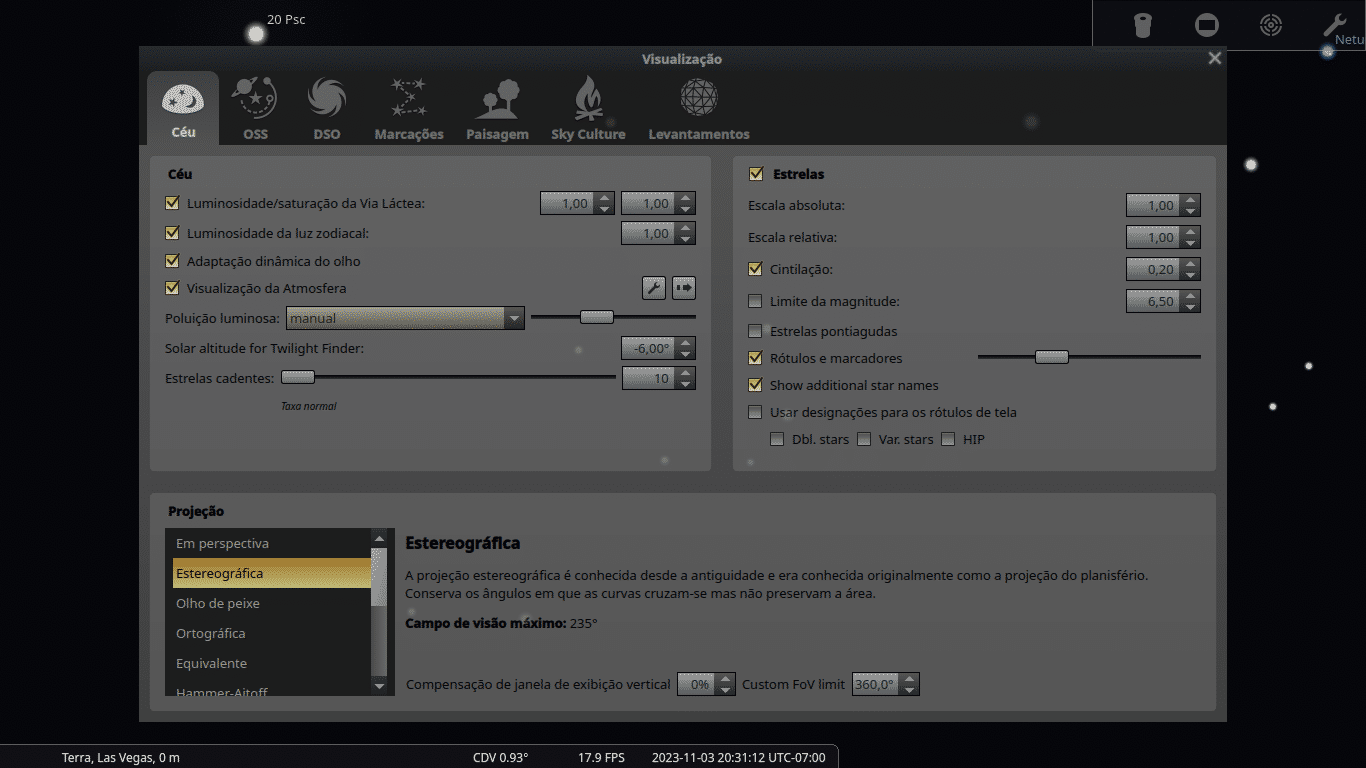
Task: Click the Custom FoV limit value field
Action: [x=875, y=684]
